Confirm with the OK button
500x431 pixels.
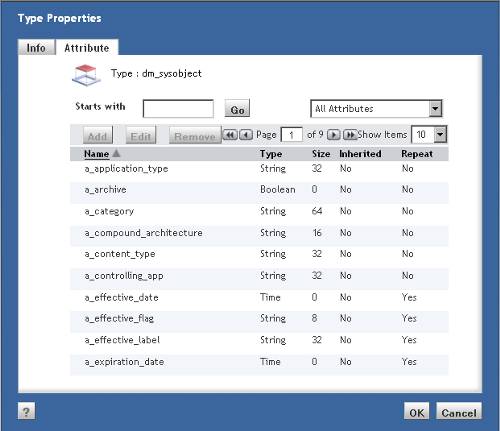click(x=416, y=411)
